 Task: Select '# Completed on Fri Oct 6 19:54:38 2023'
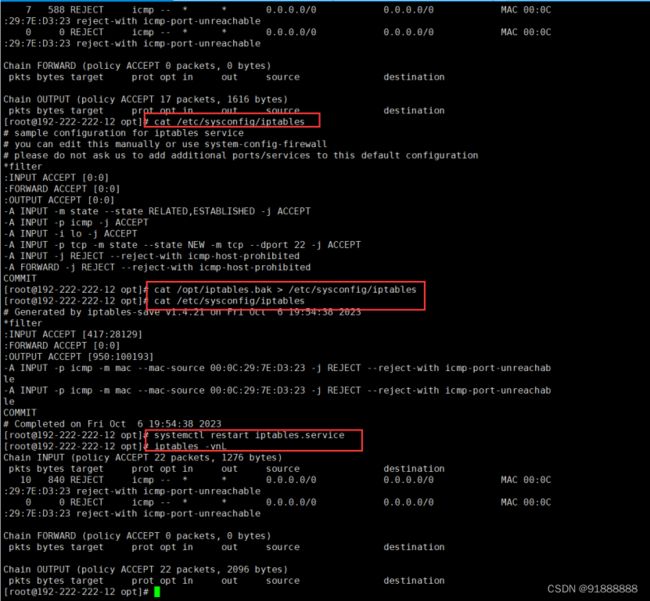pos(112,424)
